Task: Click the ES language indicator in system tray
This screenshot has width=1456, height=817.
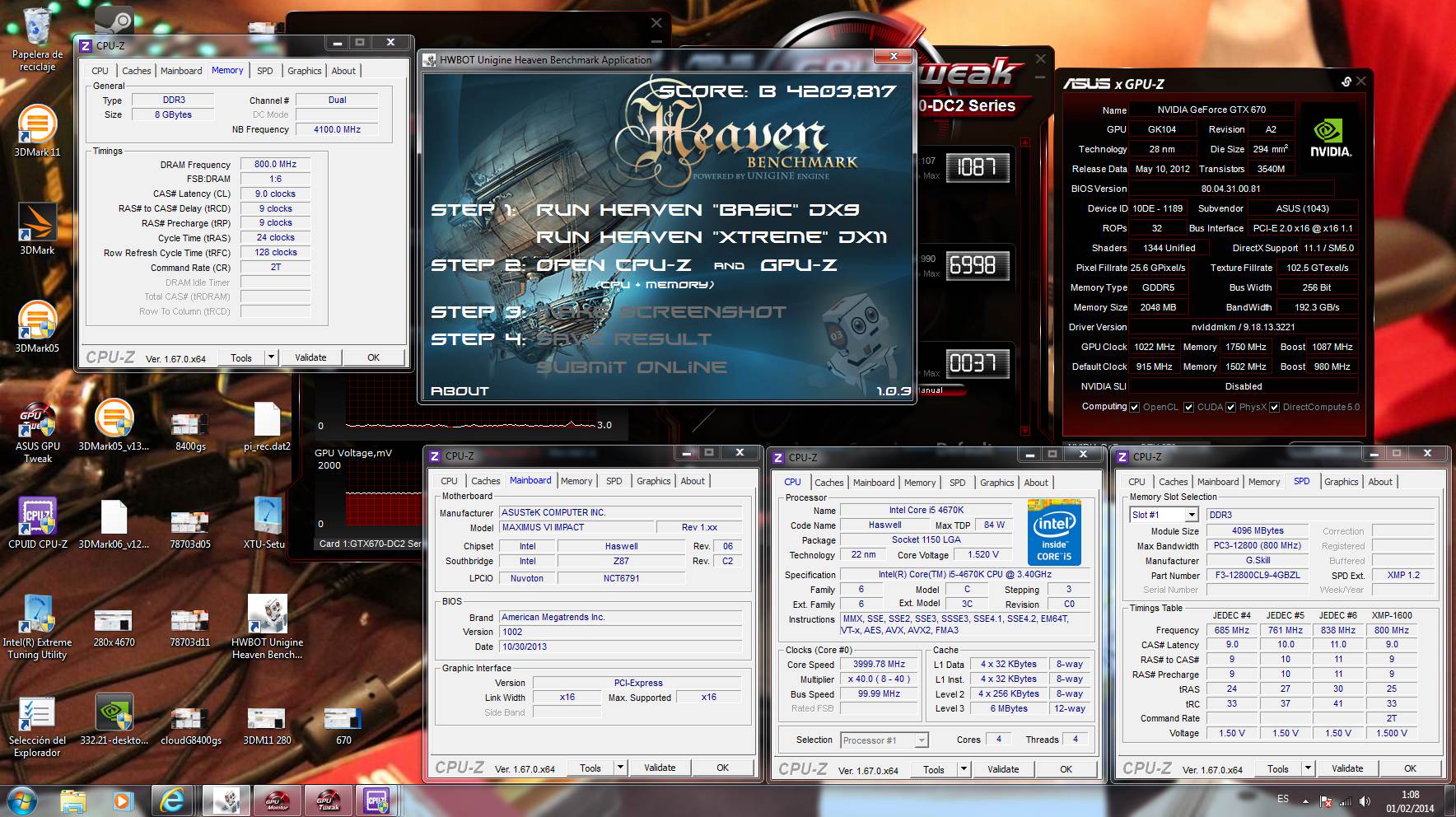Action: pos(1282,799)
